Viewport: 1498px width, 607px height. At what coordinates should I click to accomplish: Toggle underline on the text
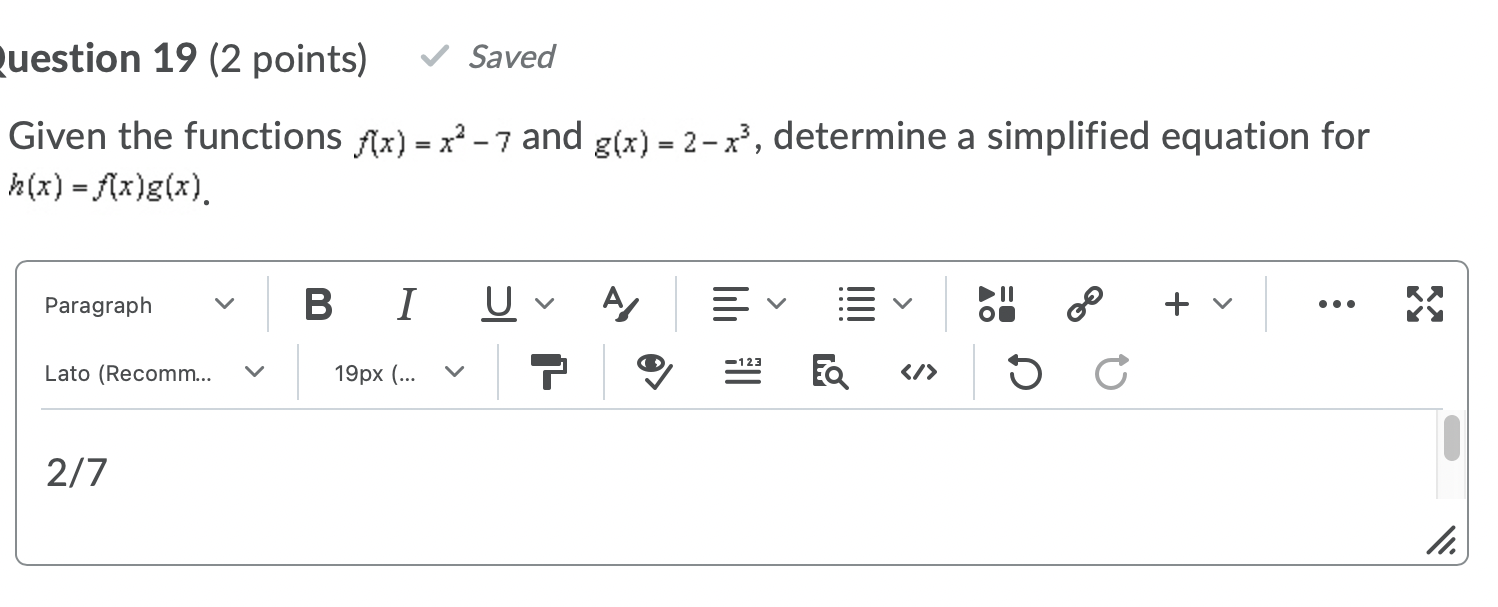[x=498, y=303]
